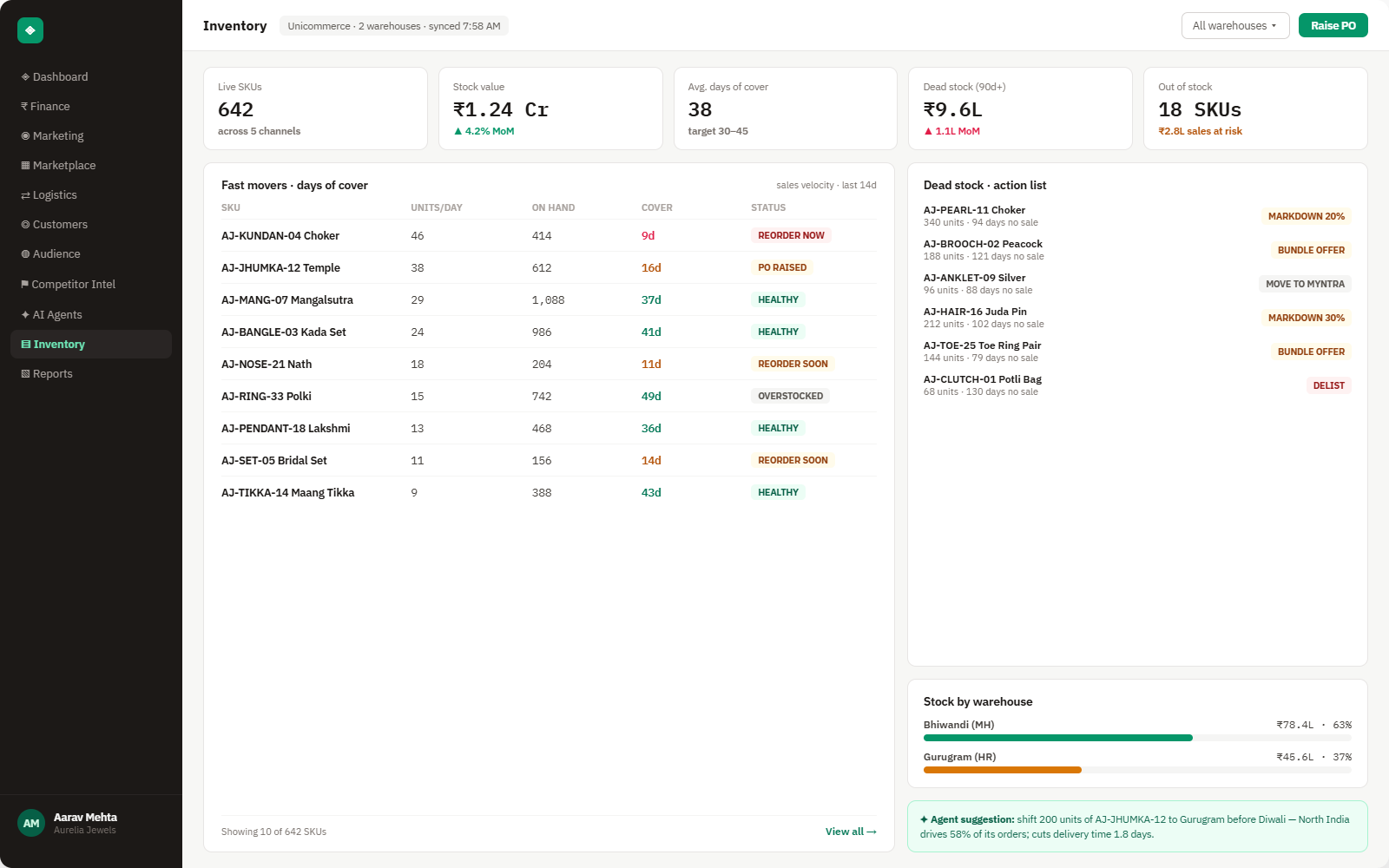Click the Customers sidebar icon
Screen dimensions: 1389x868
pos(25,225)
